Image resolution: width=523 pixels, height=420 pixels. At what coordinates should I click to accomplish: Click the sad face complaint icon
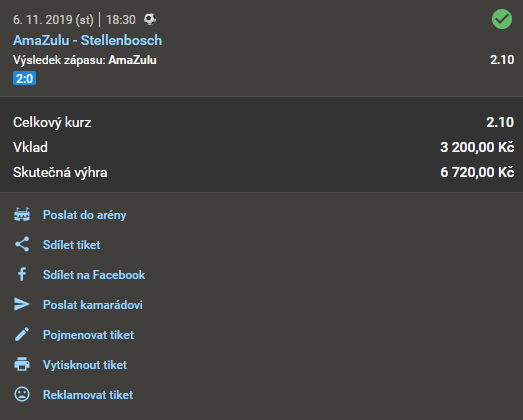point(22,394)
